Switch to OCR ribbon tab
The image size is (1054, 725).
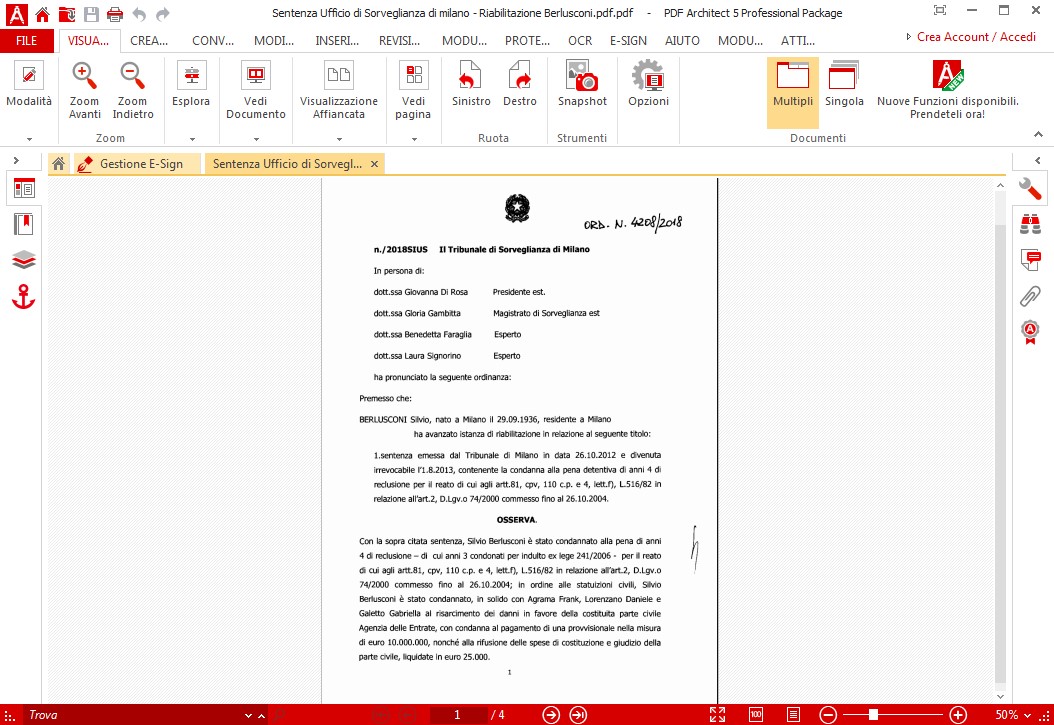579,41
